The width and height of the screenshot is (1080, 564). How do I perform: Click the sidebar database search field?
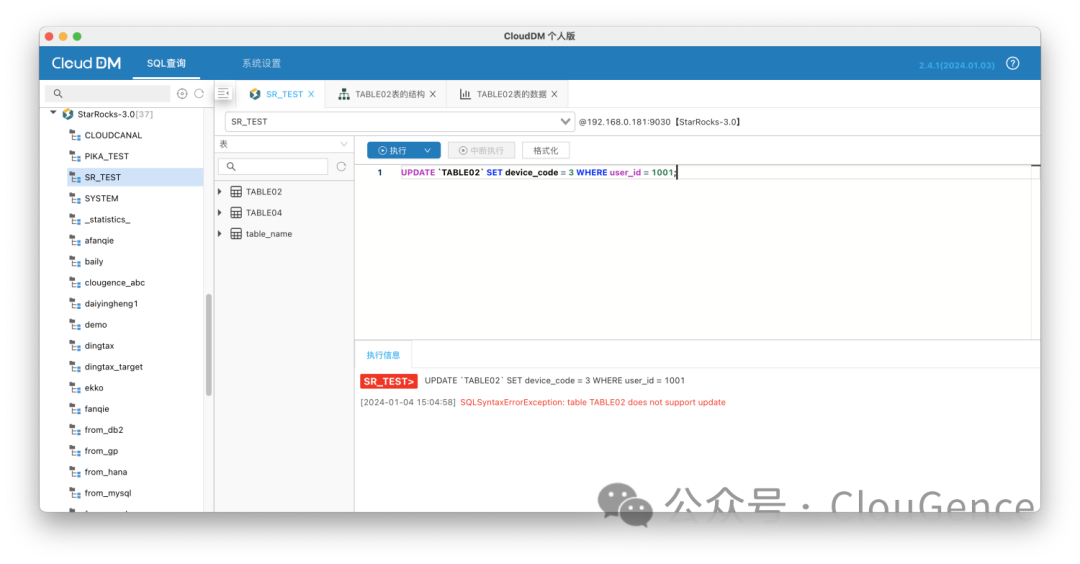107,94
